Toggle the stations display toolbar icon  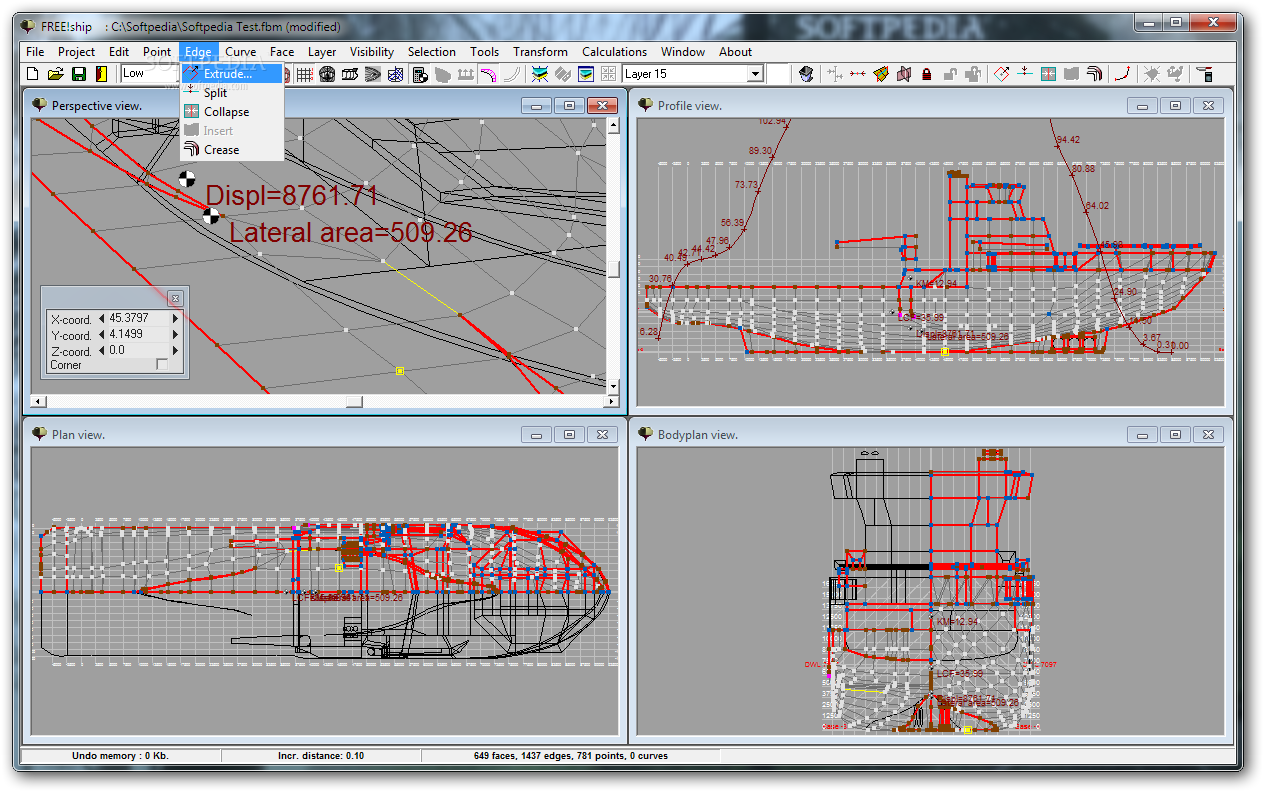coord(327,73)
